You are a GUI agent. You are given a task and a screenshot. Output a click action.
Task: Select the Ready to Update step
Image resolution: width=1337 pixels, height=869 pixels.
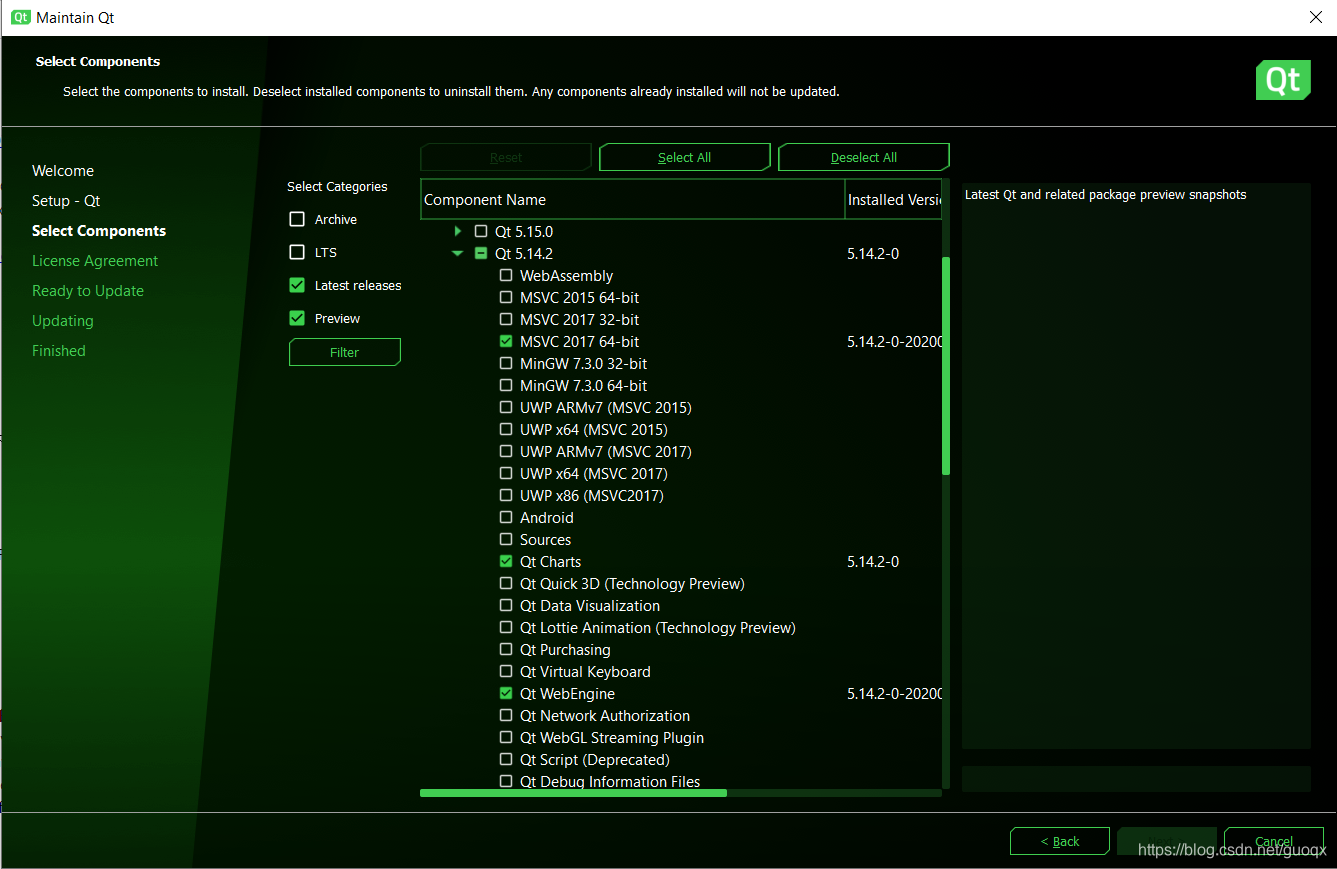click(x=88, y=291)
